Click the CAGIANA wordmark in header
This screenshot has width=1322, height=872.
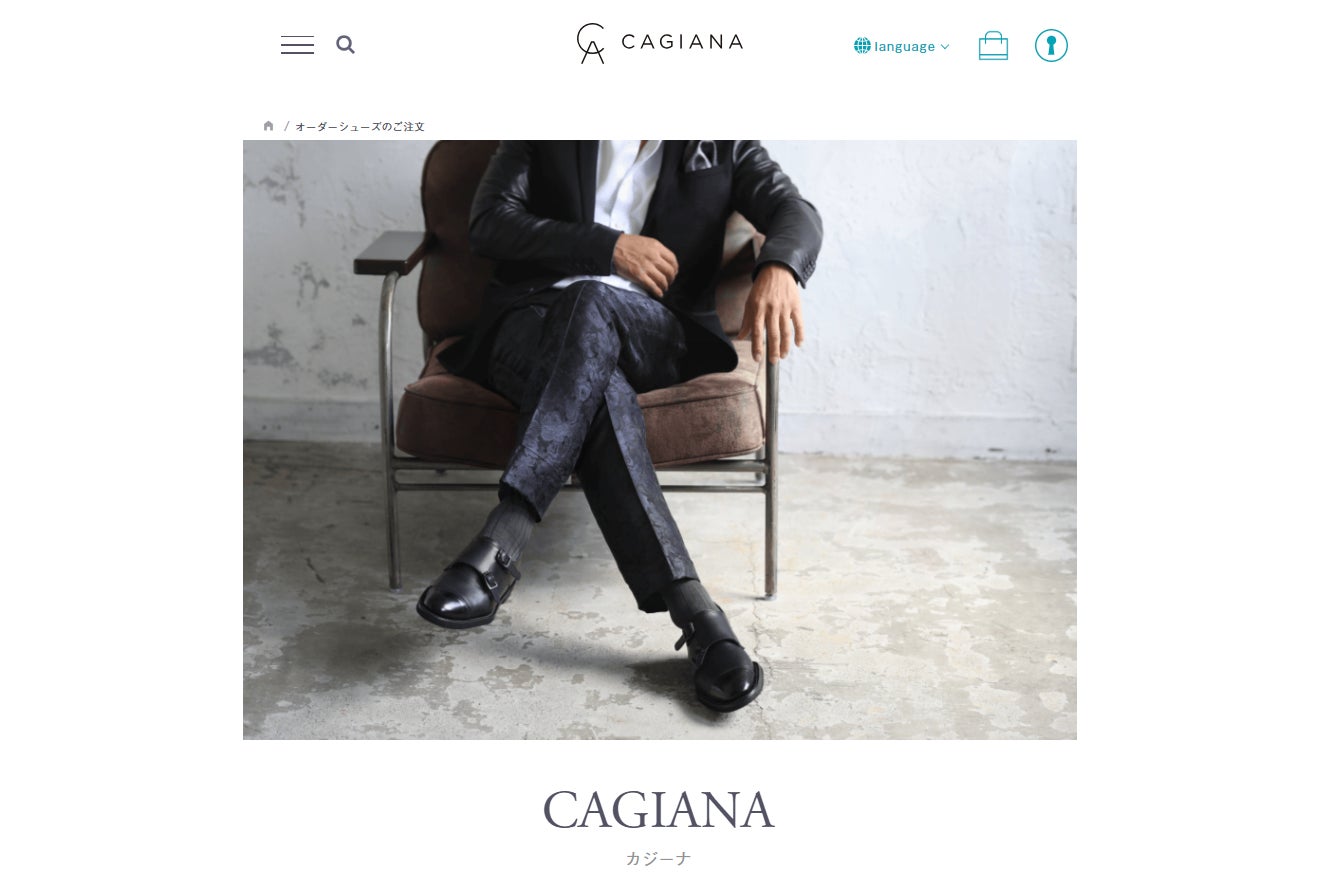pyautogui.click(x=682, y=42)
